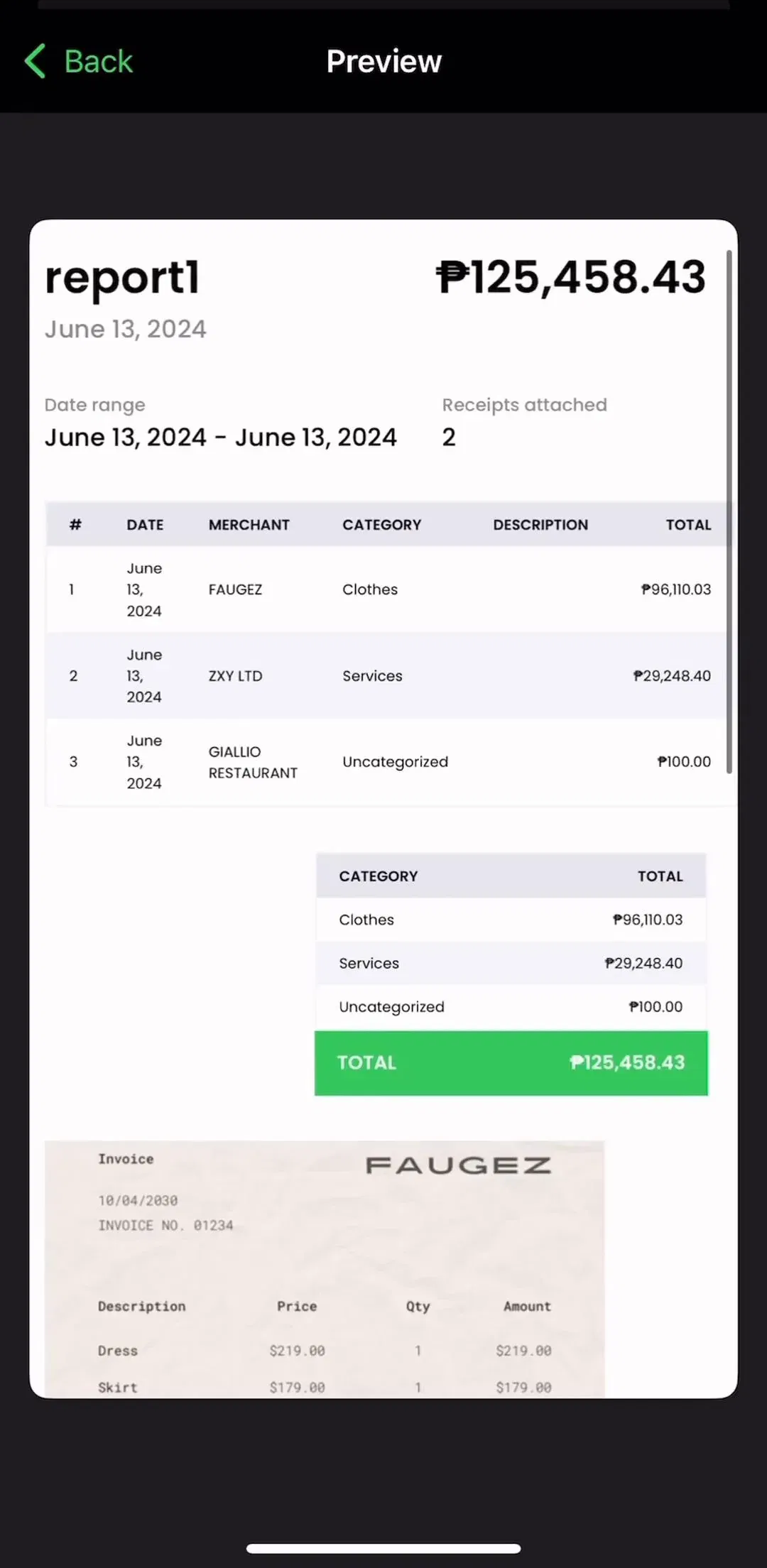The image size is (767, 1568).
Task: Click the DESCRIPTION column header
Action: point(540,525)
